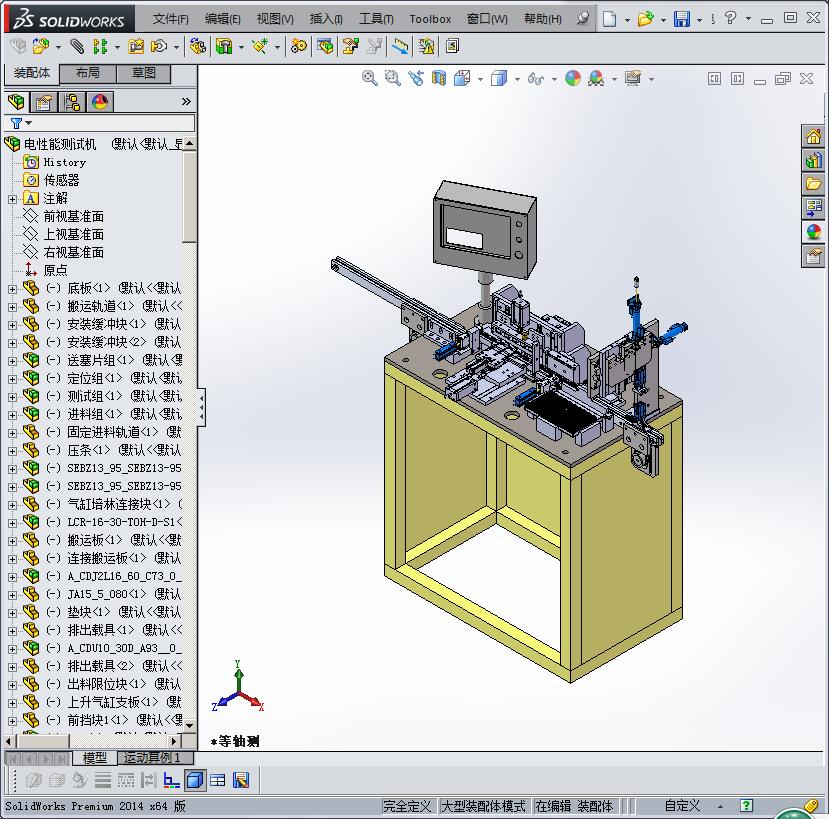Click the Zoom to Area icon
This screenshot has width=829, height=819.
click(x=392, y=78)
